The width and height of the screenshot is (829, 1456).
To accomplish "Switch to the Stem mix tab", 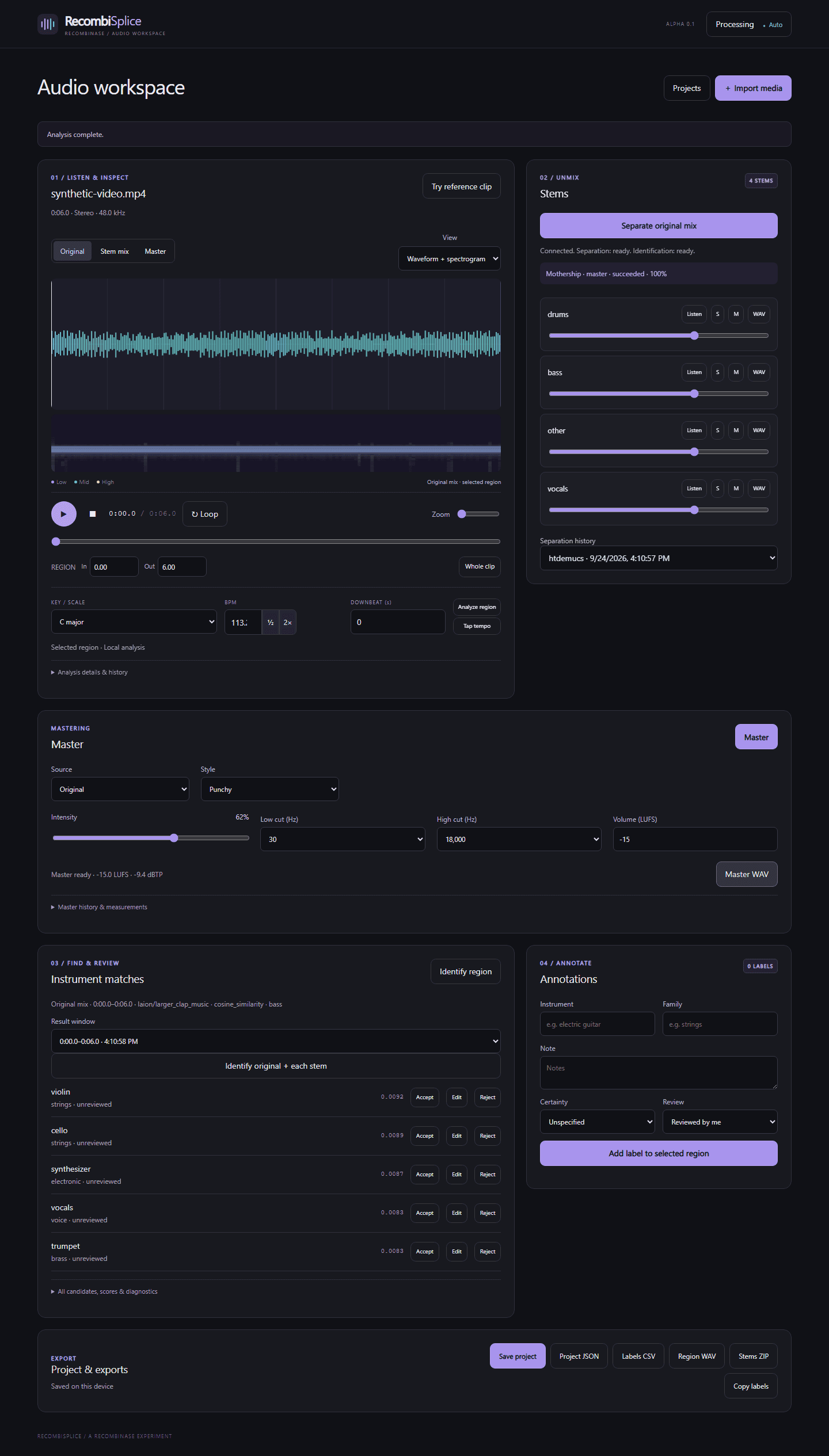I will (x=115, y=251).
